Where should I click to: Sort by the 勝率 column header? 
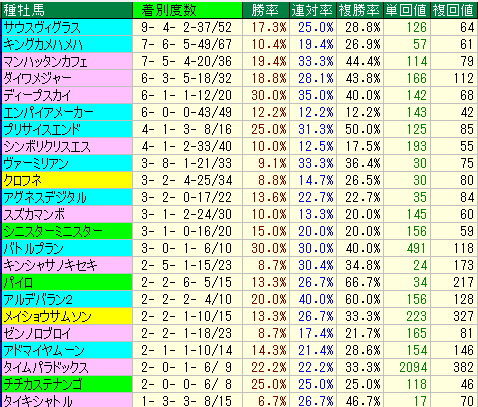coord(265,10)
